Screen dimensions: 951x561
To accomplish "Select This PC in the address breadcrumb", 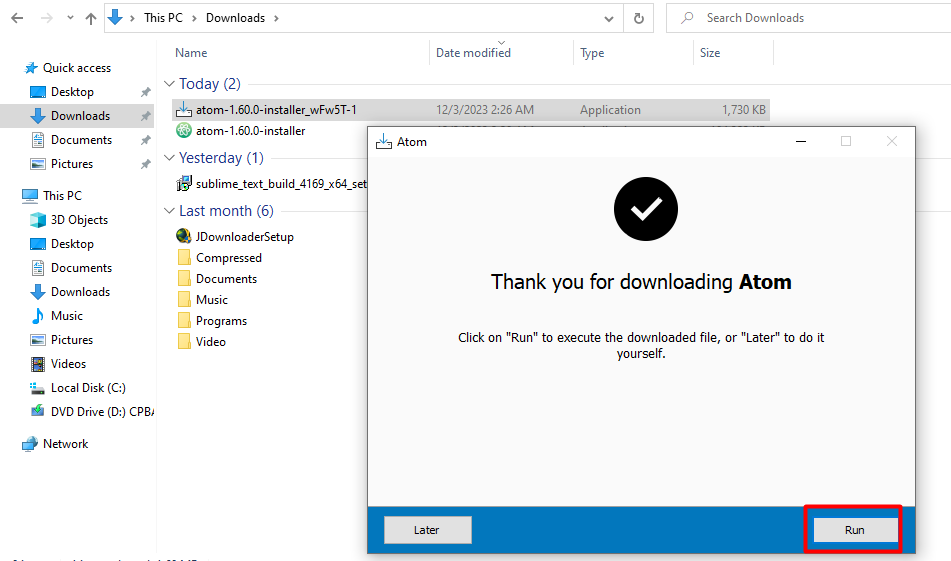I will click(163, 18).
